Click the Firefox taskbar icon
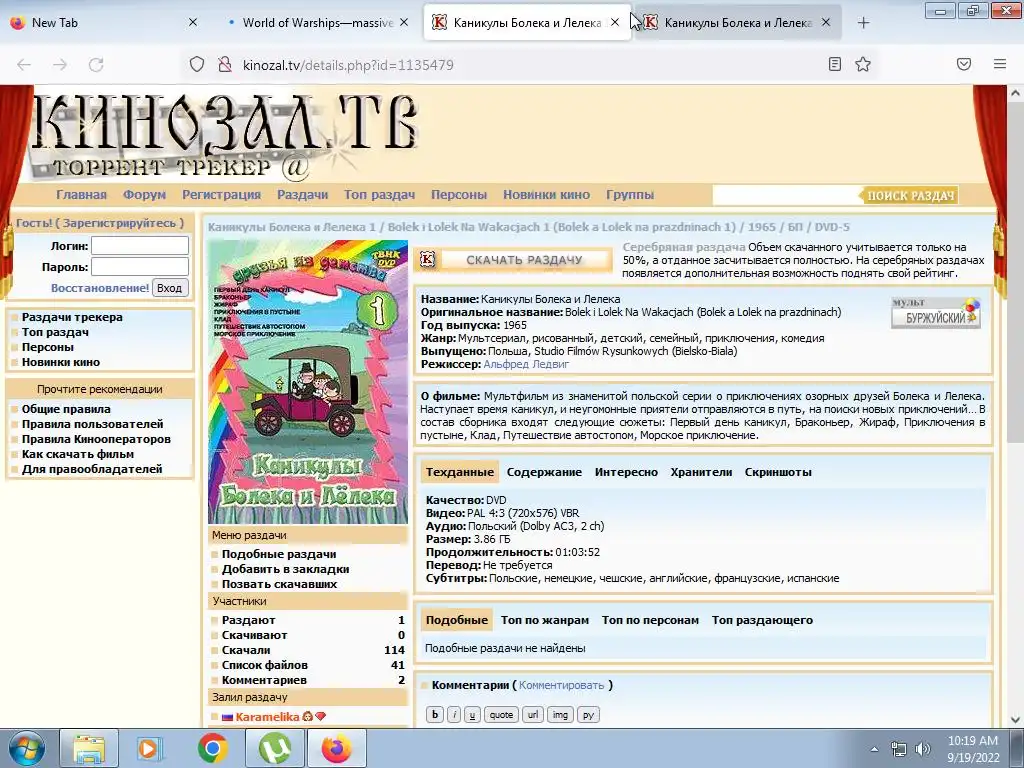This screenshot has height=768, width=1024. (x=336, y=748)
